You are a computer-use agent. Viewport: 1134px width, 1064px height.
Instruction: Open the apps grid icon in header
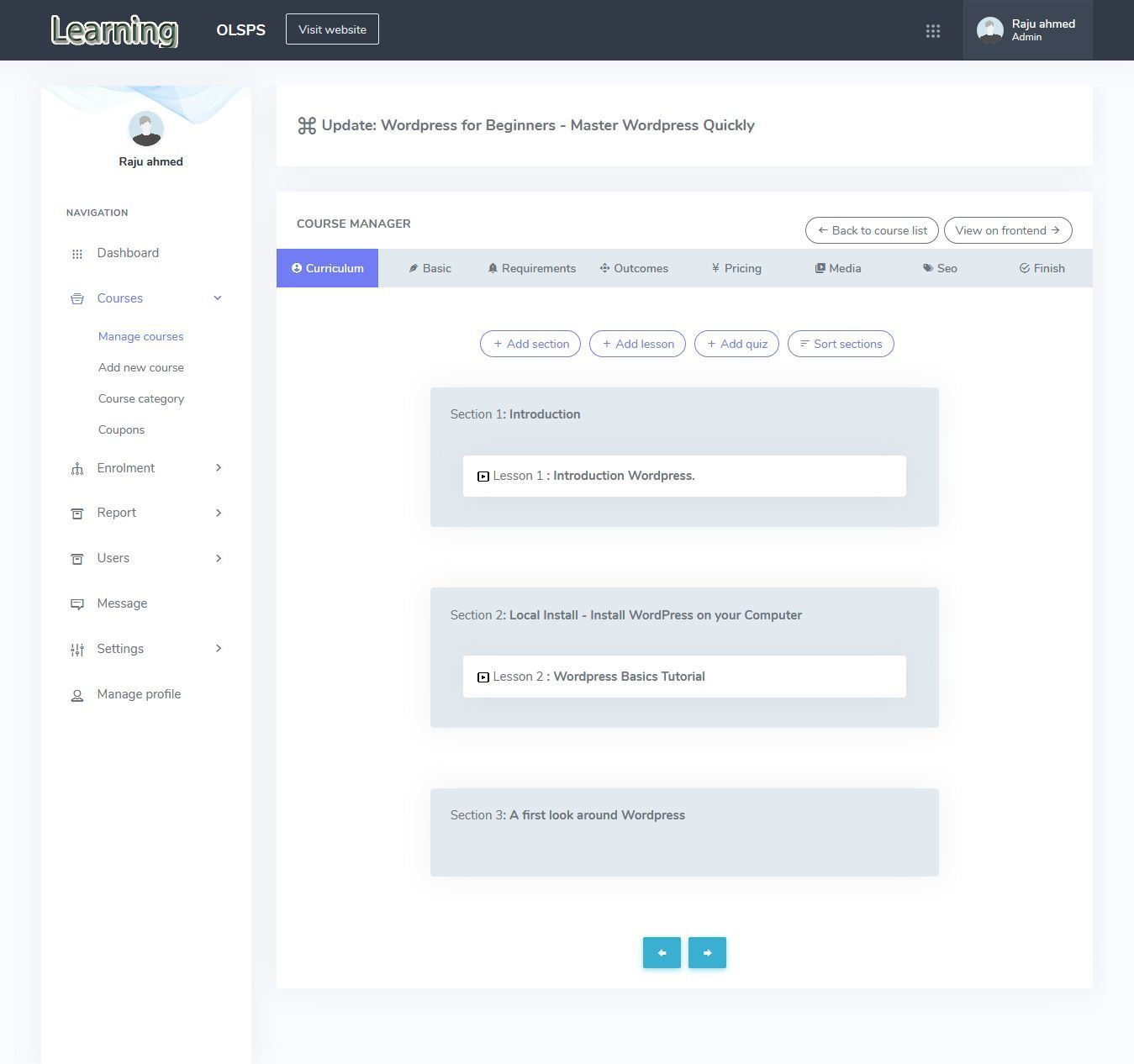932,31
